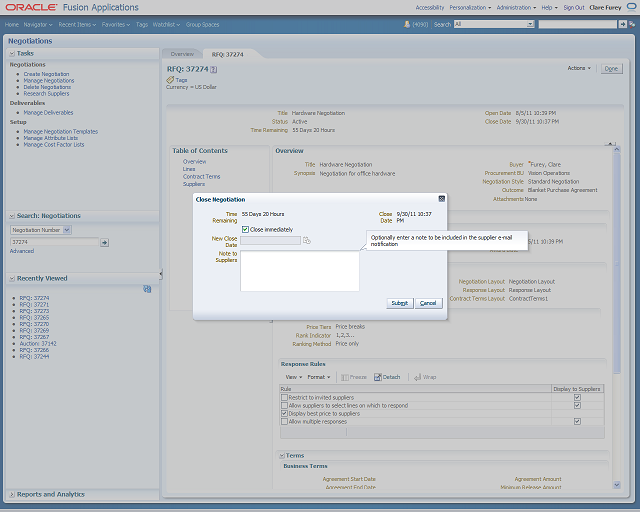Jump to Contract Terms in Table of Contents
Screen dimensions: 640x512
(x=201, y=177)
